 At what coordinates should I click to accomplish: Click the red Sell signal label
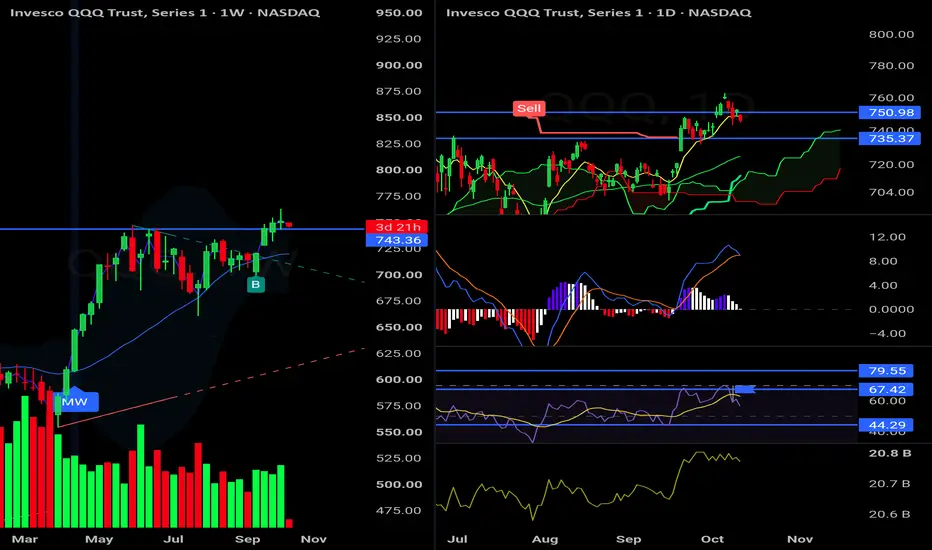[528, 108]
